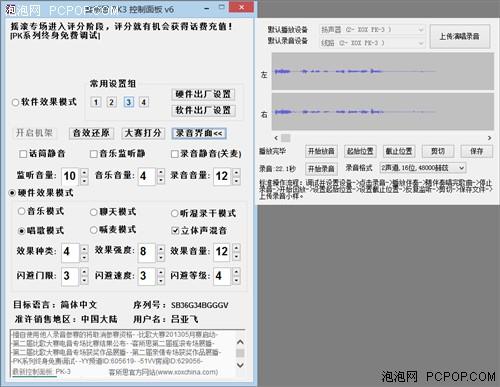Image resolution: width=500 pixels, height=387 pixels.
Task: Select 喊麦模式 radio button
Action: 94,230
